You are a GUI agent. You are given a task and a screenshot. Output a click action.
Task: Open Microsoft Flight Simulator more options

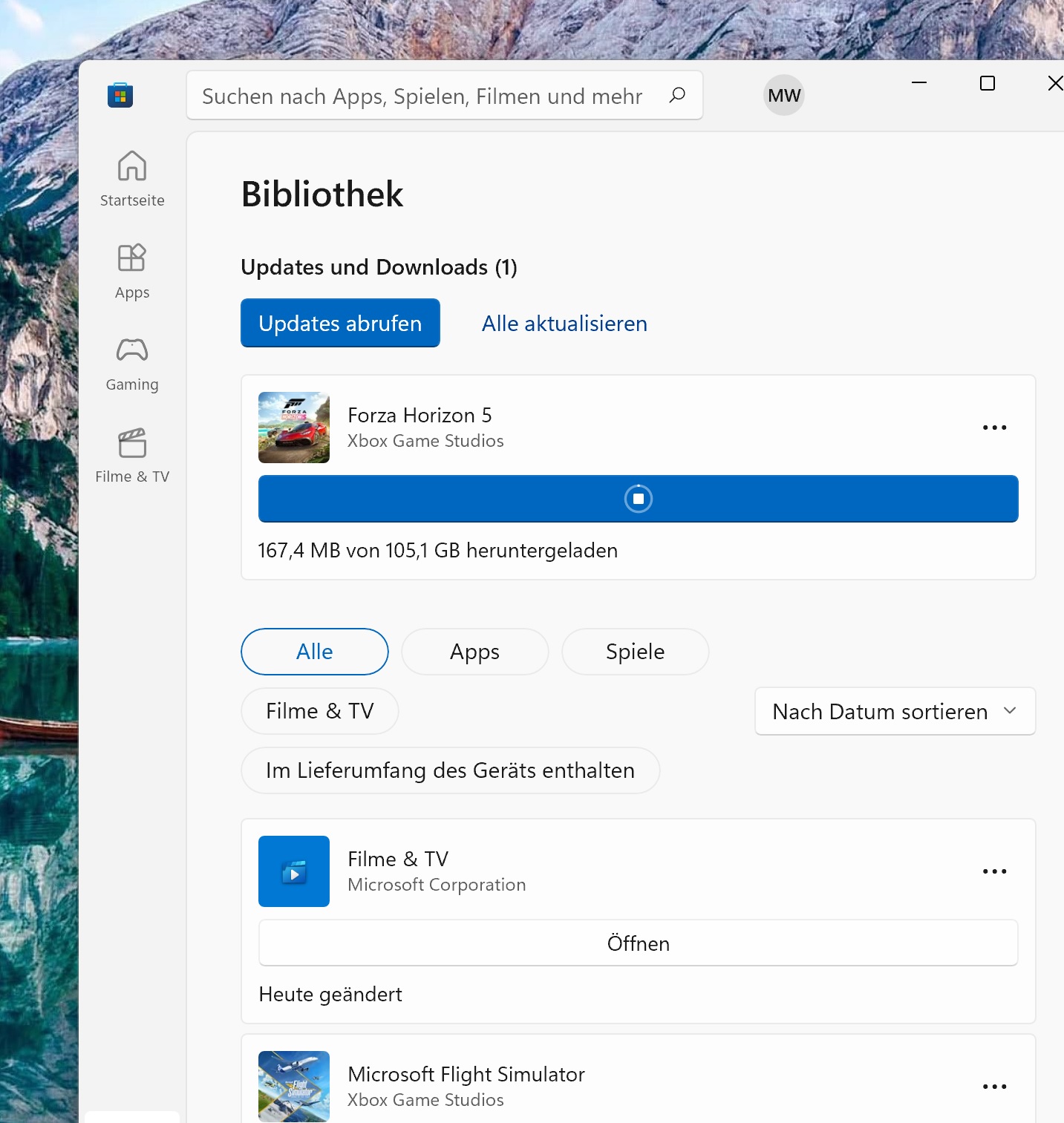click(994, 1087)
